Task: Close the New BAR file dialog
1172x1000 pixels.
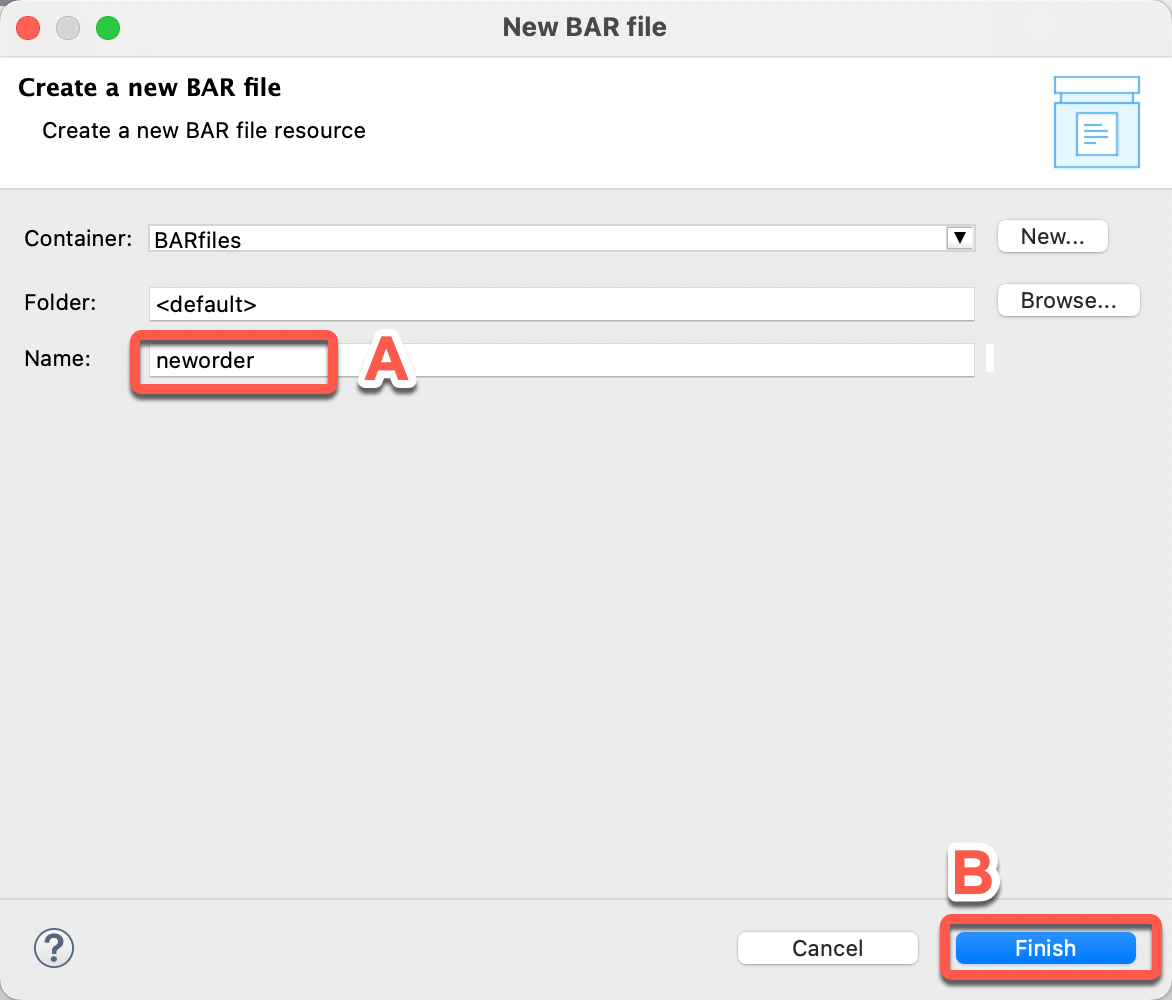Action: (x=29, y=28)
